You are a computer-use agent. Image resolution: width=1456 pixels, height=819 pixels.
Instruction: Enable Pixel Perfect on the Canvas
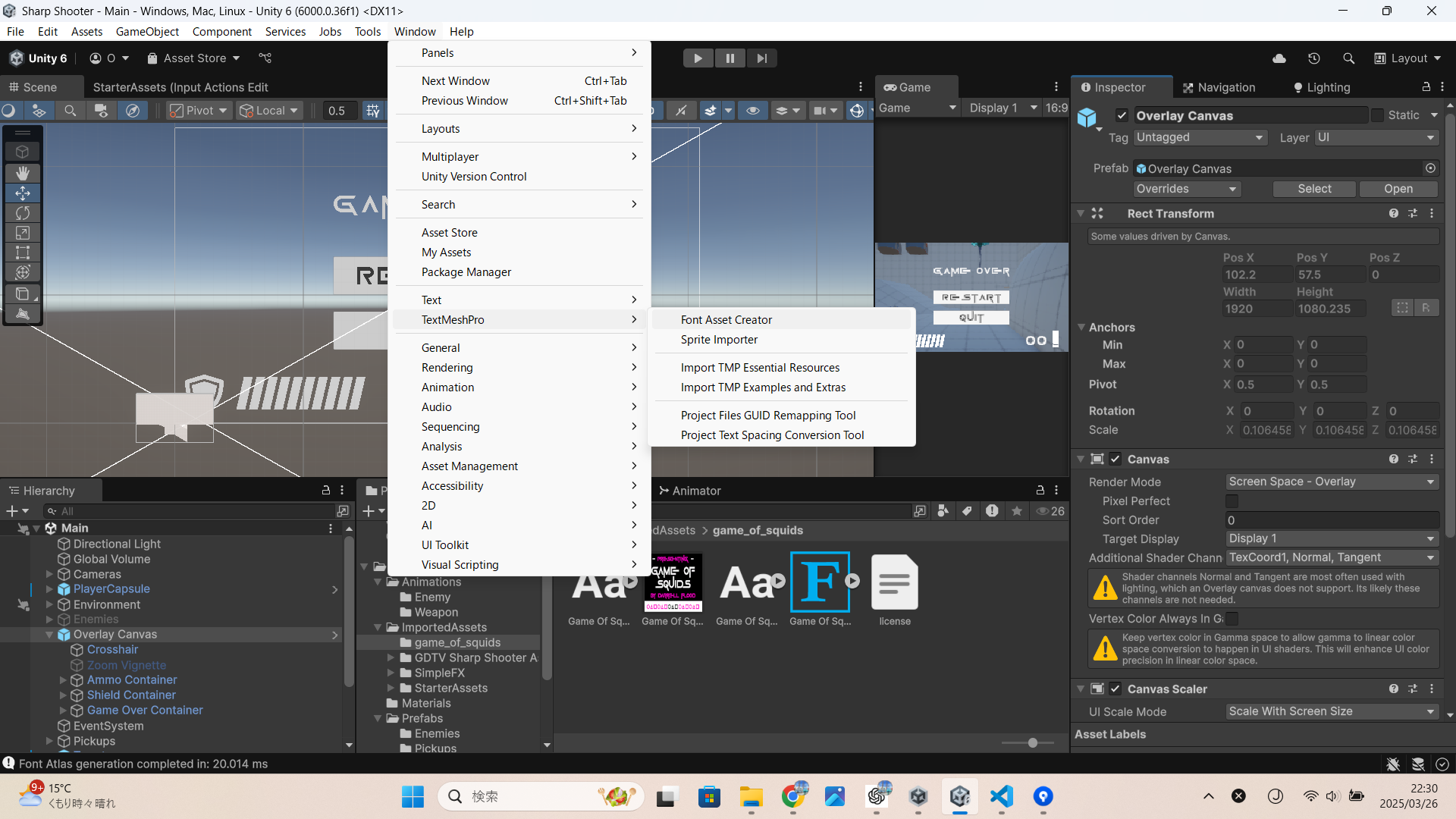(1232, 501)
